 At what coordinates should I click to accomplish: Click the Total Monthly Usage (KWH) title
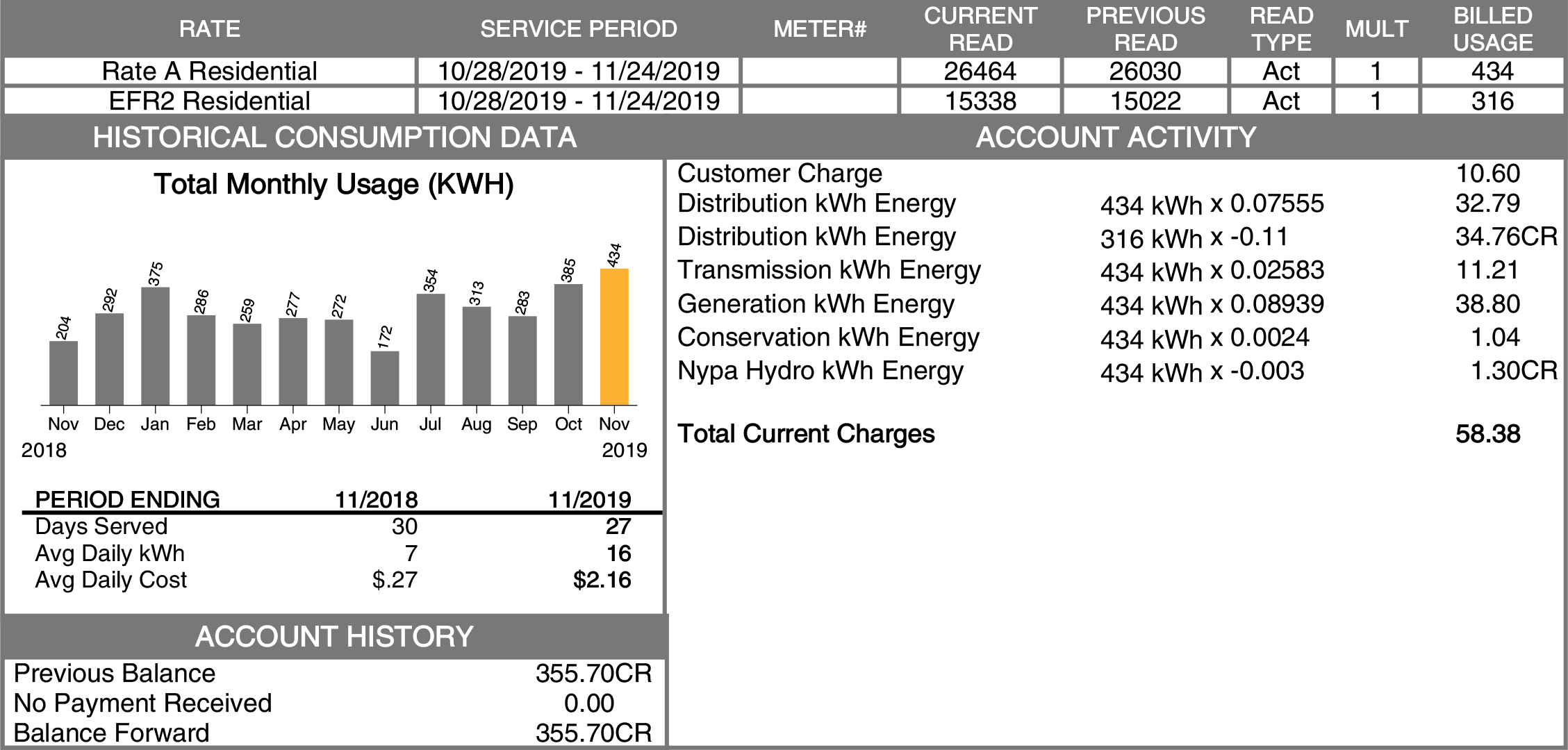[333, 185]
